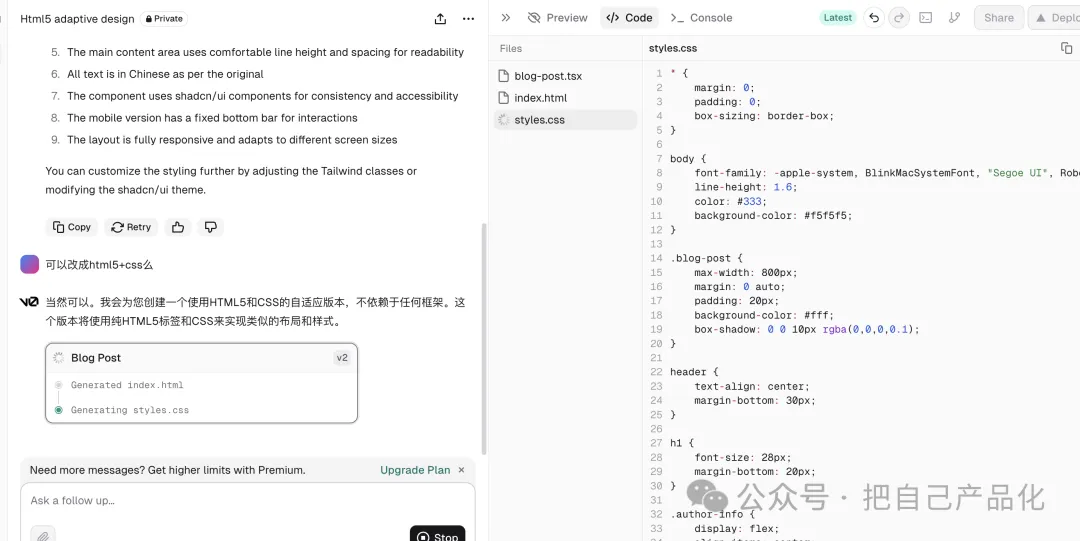Click the Html5 adaptive design chat title
Screen dimensions: 1080x541
tap(77, 19)
